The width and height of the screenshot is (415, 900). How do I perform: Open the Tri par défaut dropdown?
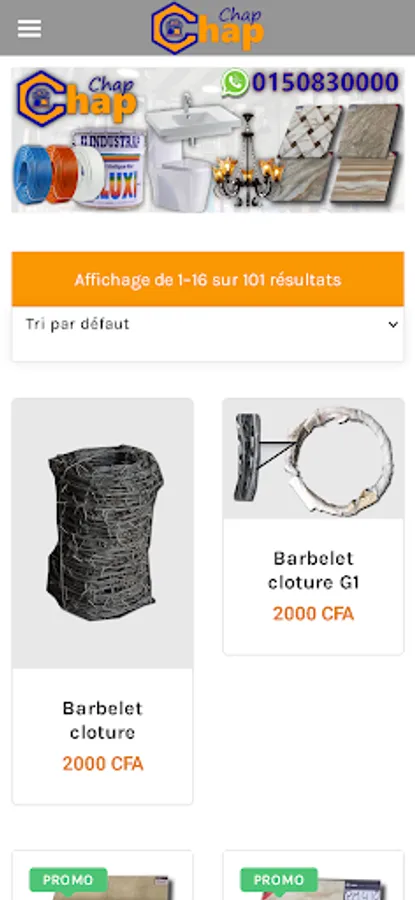(x=208, y=324)
